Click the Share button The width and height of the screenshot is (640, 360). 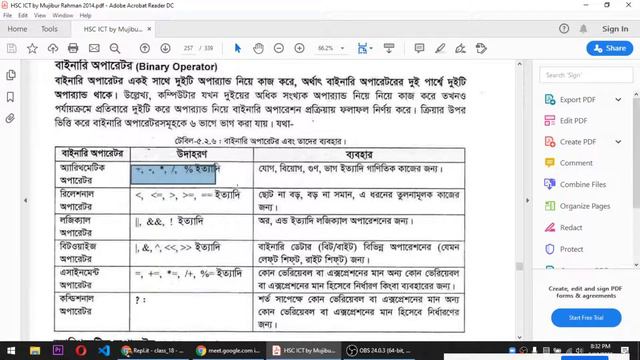pyautogui.click(x=610, y=48)
